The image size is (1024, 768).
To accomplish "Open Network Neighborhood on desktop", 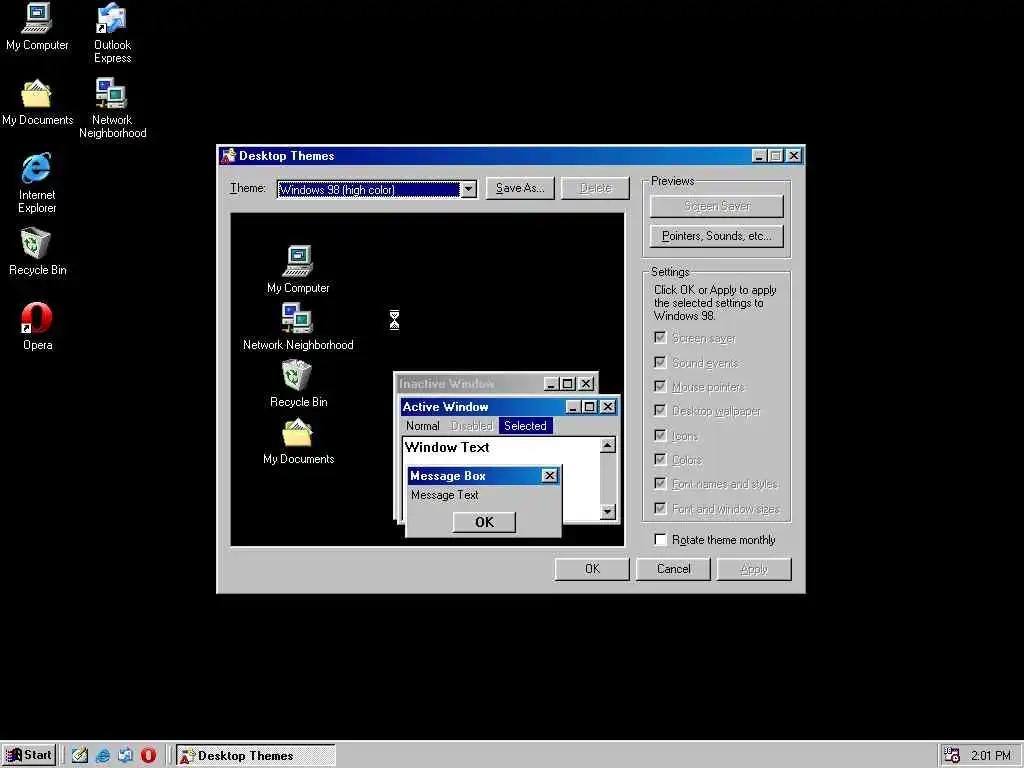I will click(112, 108).
